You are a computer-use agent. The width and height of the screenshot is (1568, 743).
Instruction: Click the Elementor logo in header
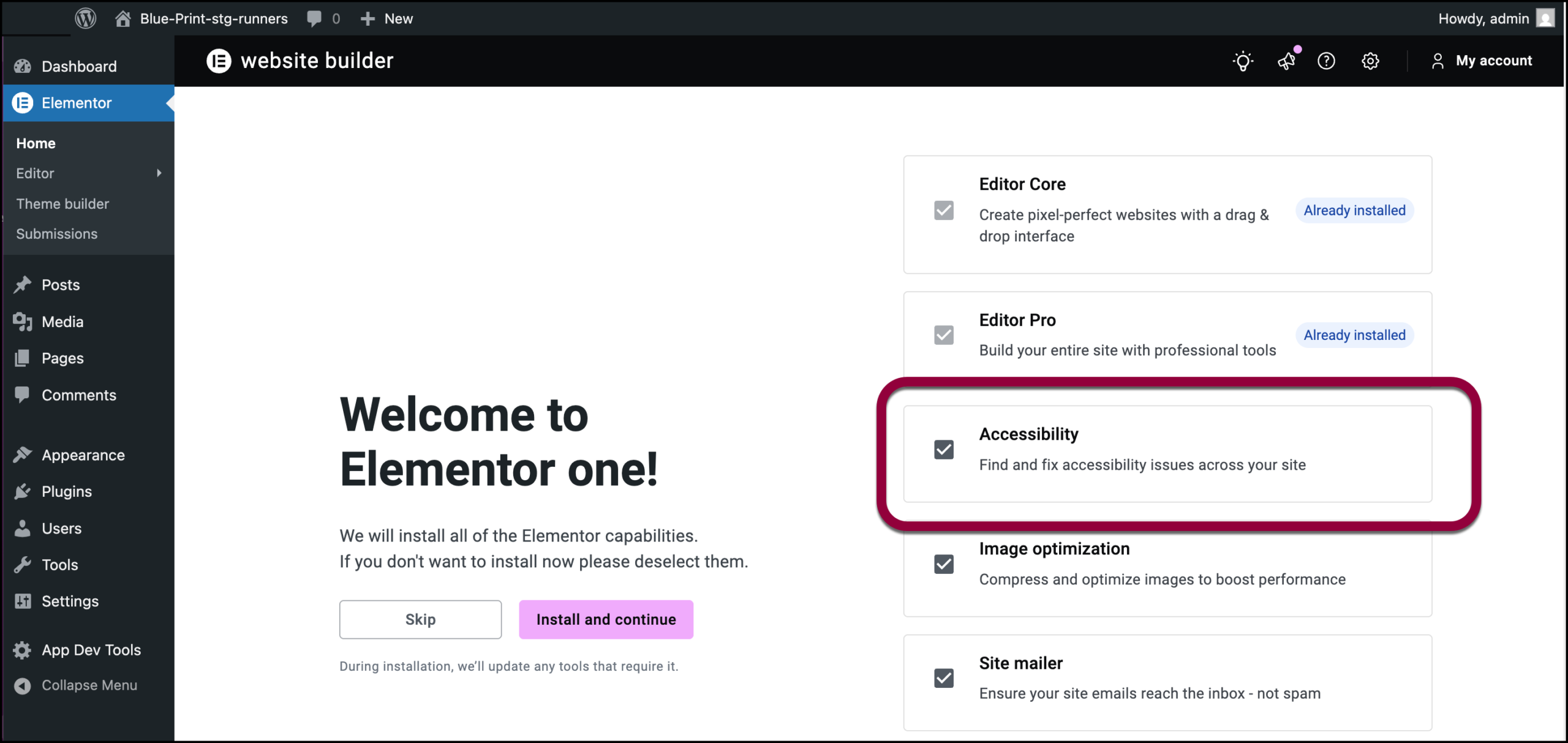click(x=219, y=61)
